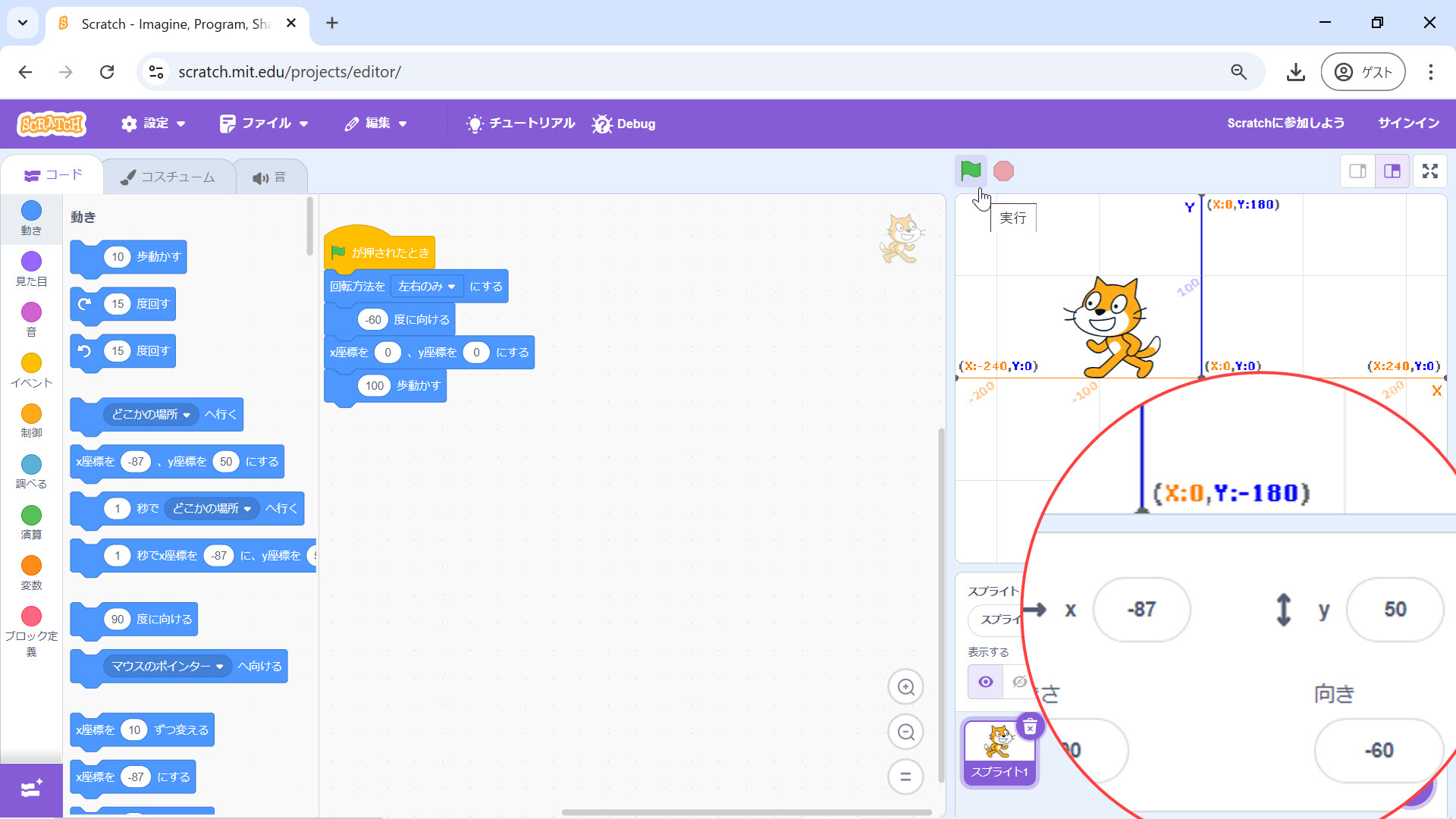Open 左右のみ rotation style dropdown

point(427,287)
